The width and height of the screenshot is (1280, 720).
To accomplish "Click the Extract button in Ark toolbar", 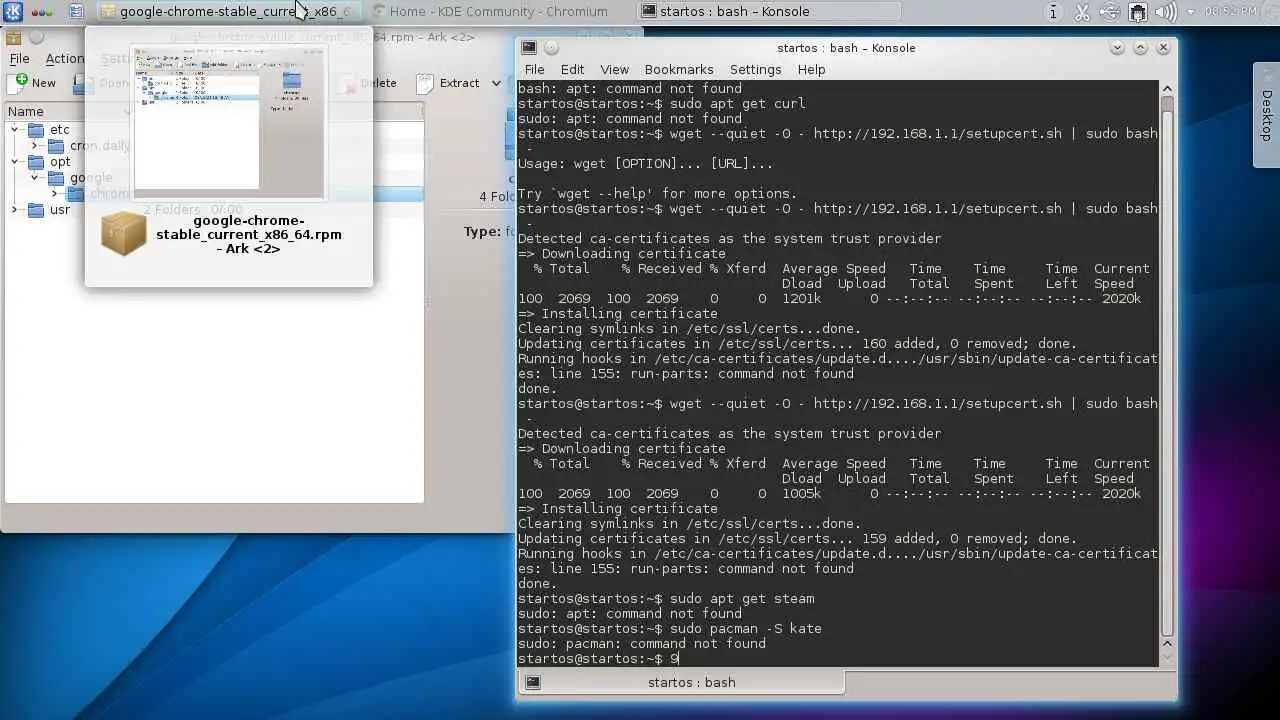I will tap(450, 83).
